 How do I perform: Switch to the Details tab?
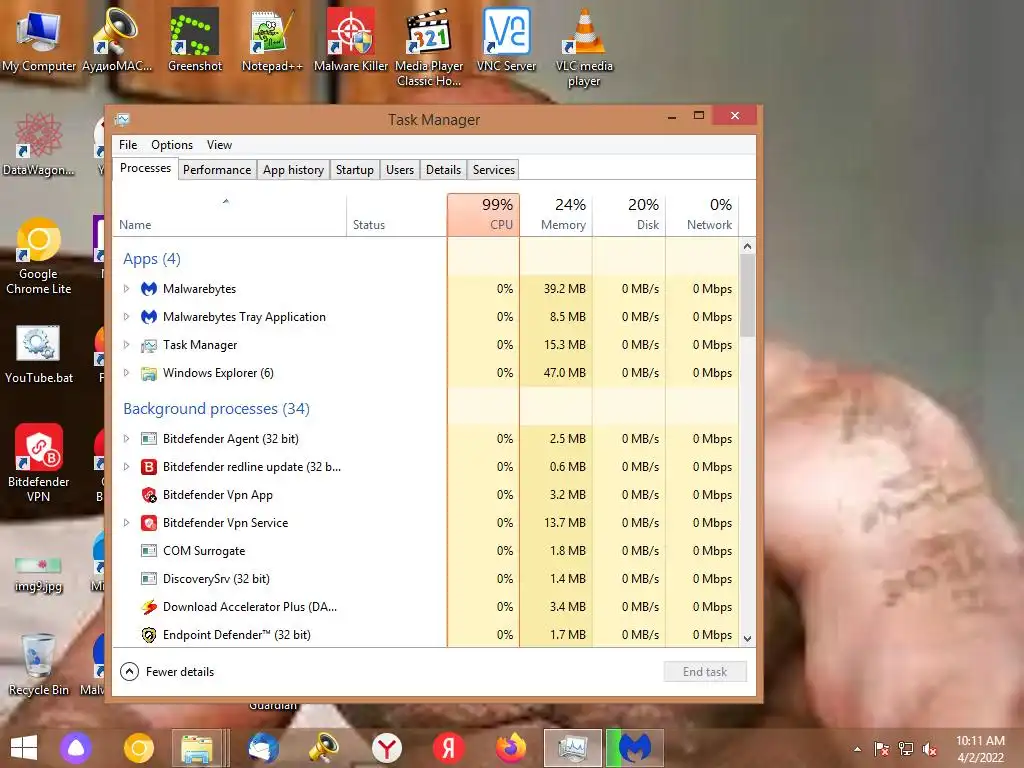pos(443,170)
